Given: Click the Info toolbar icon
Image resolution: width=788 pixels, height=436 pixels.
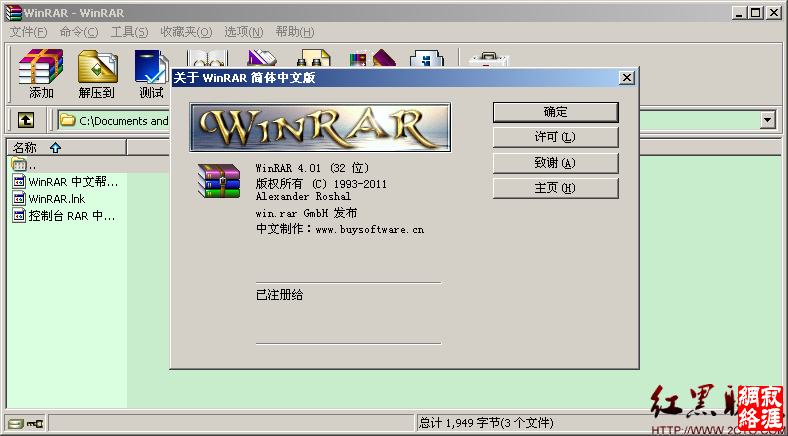Looking at the screenshot, I should (427, 57).
